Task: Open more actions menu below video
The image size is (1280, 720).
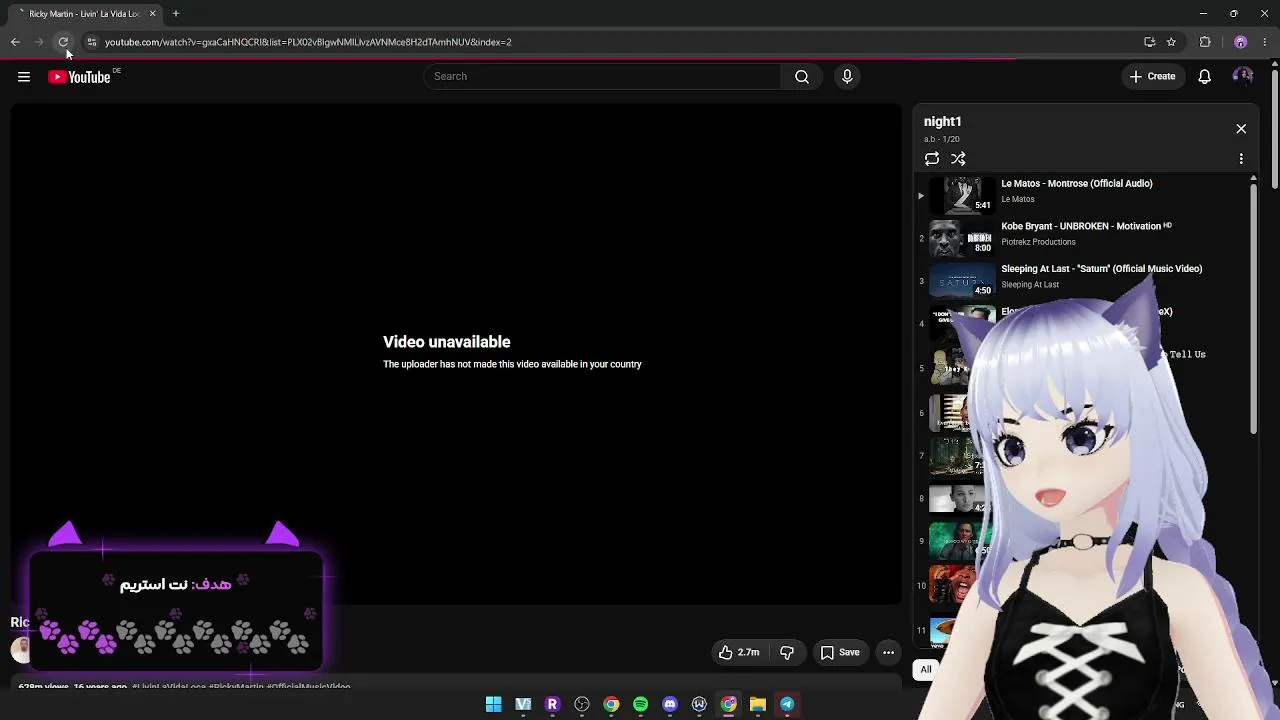Action: 888,653
